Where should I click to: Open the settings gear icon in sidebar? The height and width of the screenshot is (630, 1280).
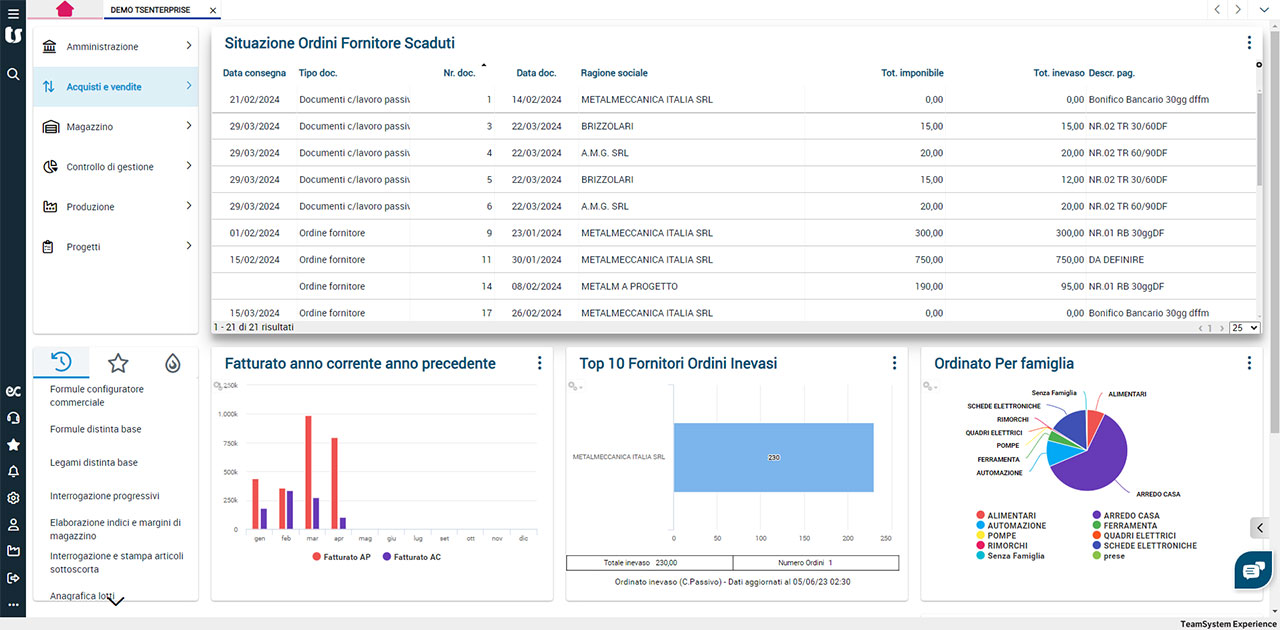(x=13, y=498)
